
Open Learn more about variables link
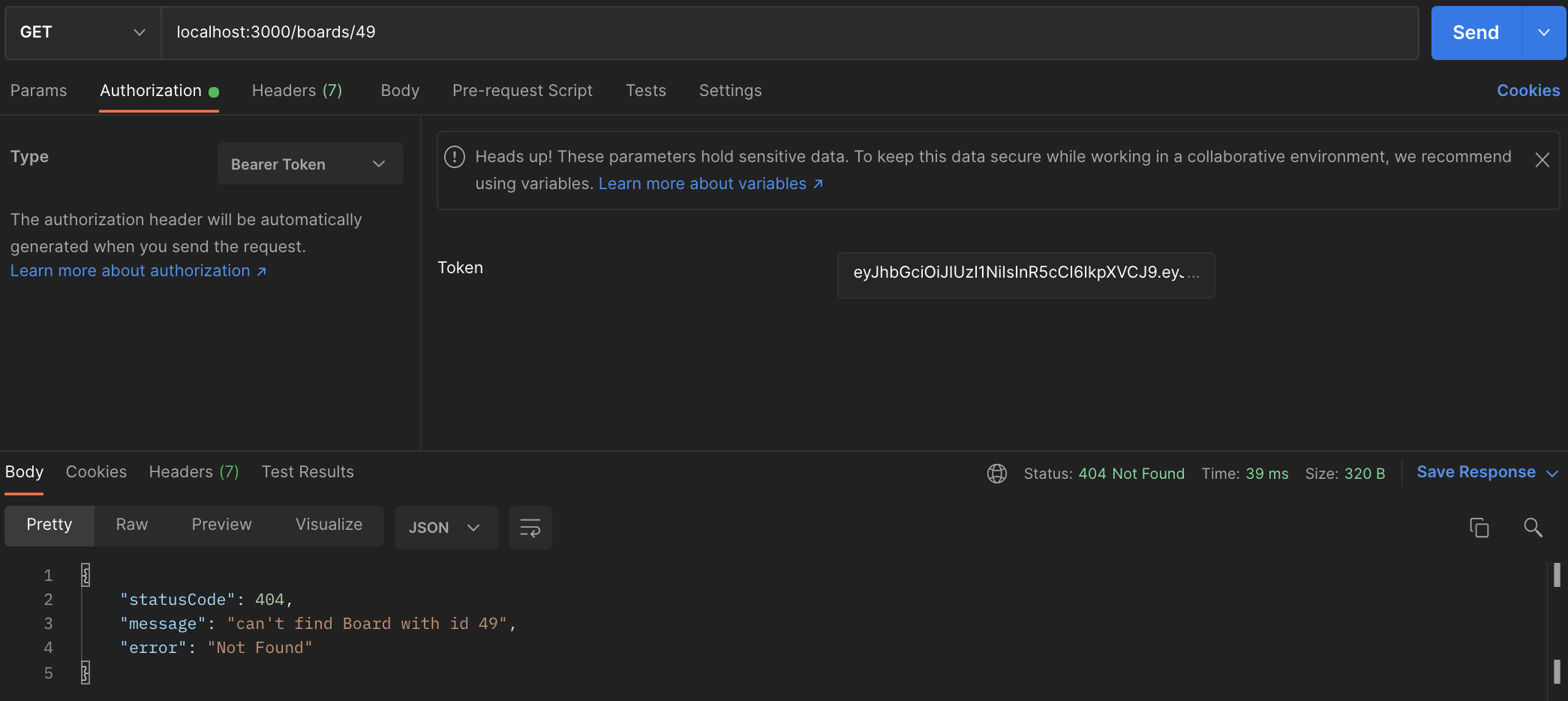coord(710,184)
